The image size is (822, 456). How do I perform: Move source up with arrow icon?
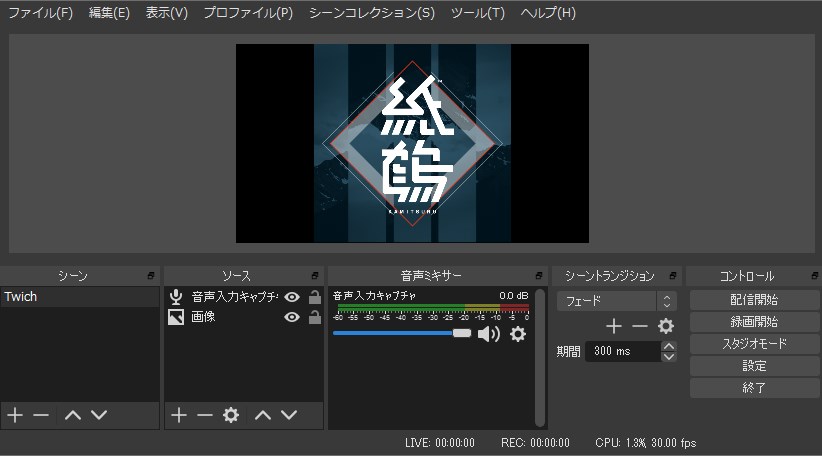263,415
